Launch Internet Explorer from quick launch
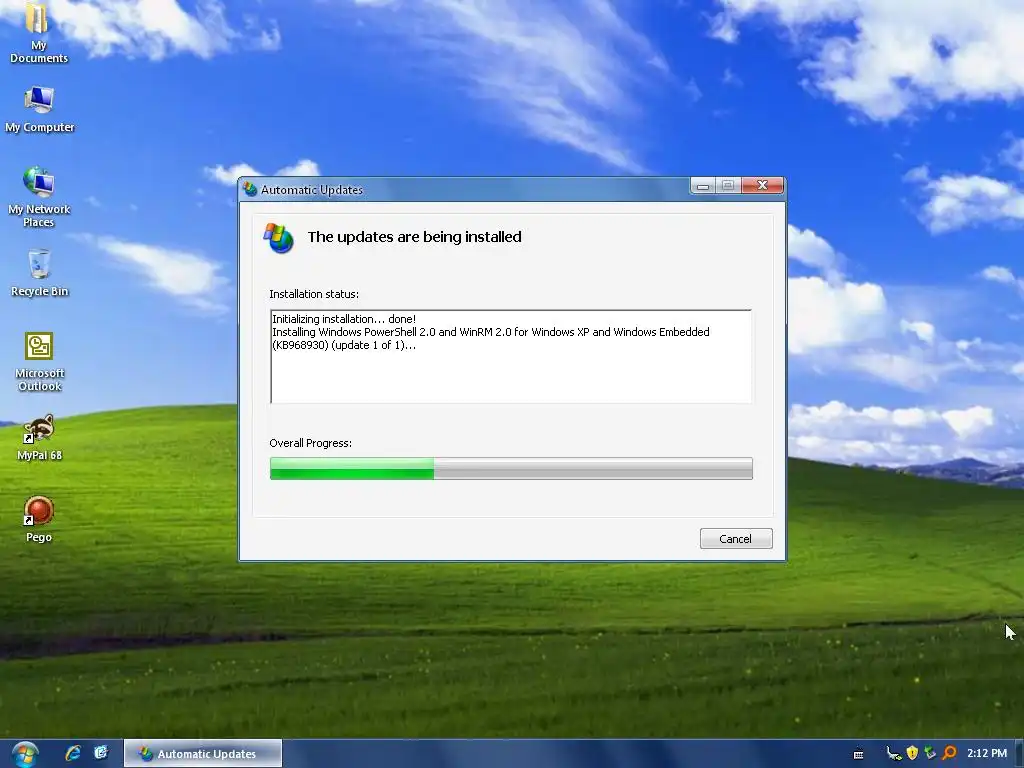 pos(72,753)
